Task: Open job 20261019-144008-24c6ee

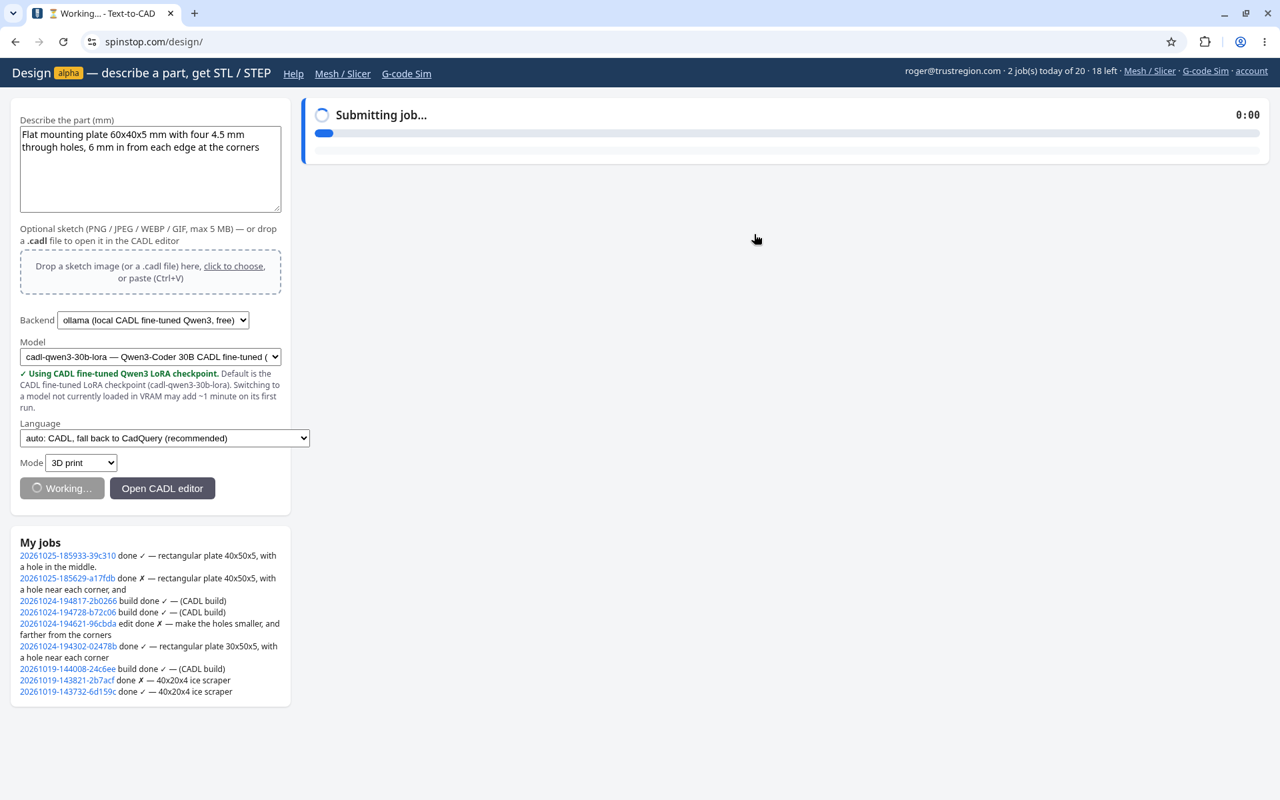Action: coord(68,669)
